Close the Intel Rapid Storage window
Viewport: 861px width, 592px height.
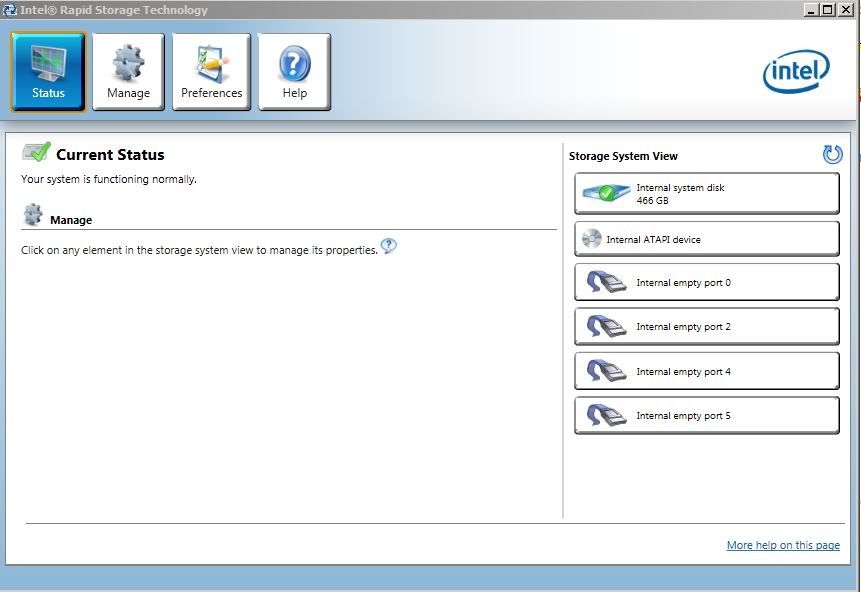click(846, 9)
